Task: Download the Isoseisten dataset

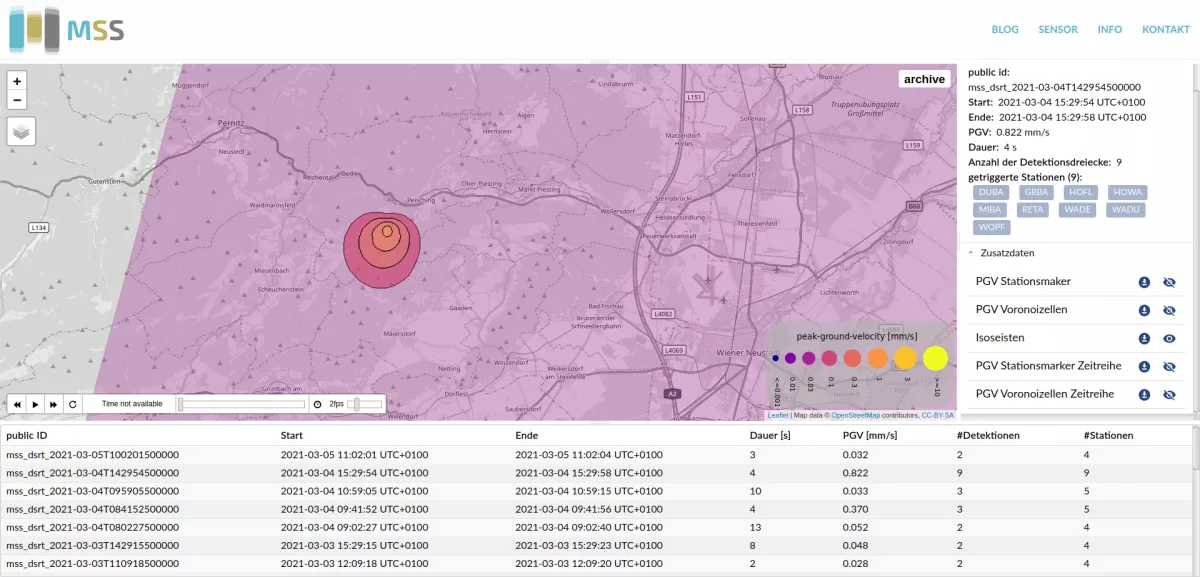Action: coord(1144,338)
